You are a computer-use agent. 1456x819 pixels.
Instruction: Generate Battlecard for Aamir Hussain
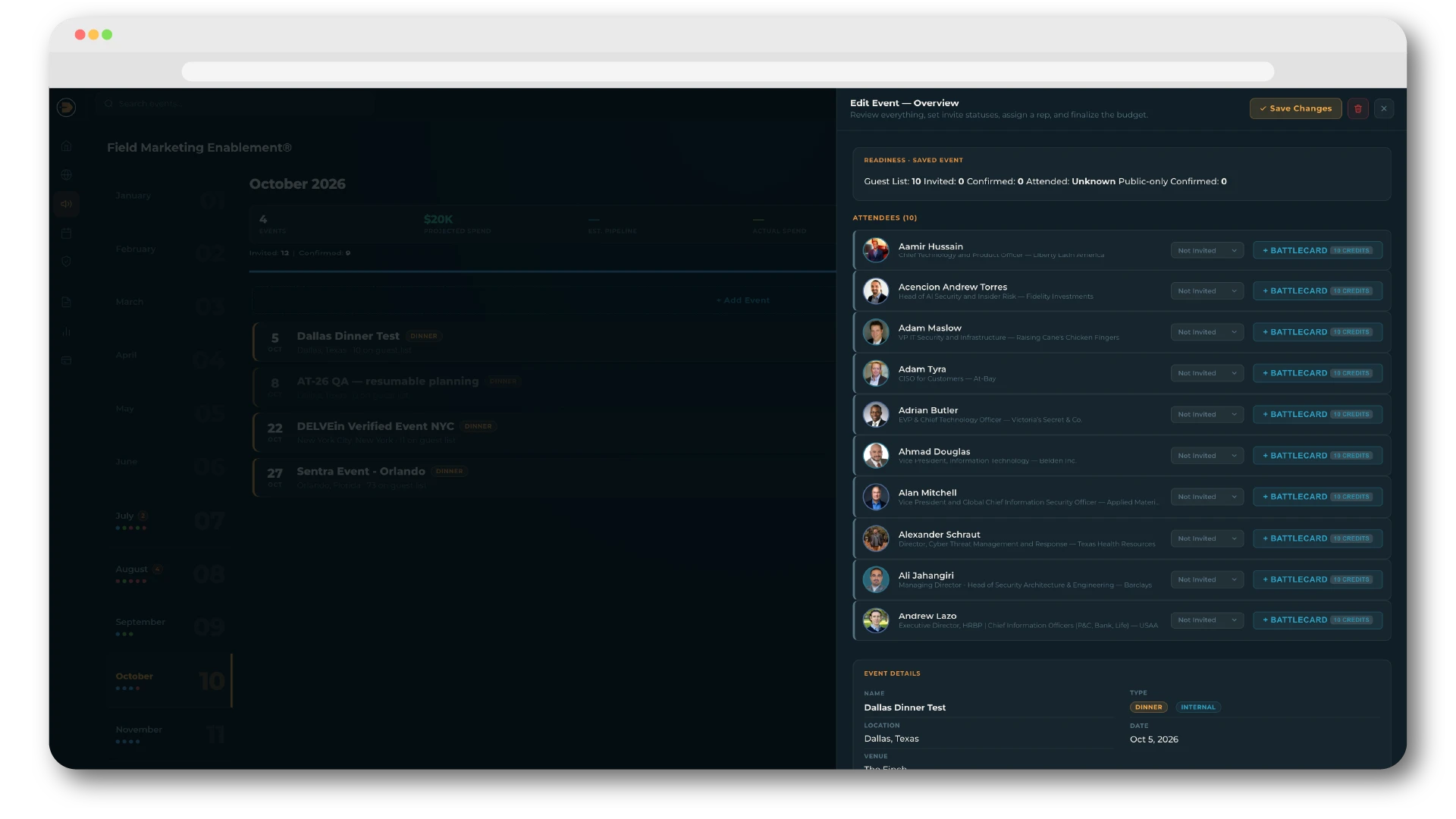click(1317, 250)
